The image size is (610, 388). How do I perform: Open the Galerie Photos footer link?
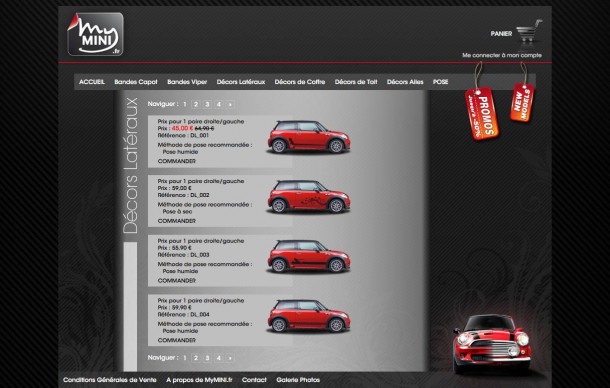pos(298,380)
